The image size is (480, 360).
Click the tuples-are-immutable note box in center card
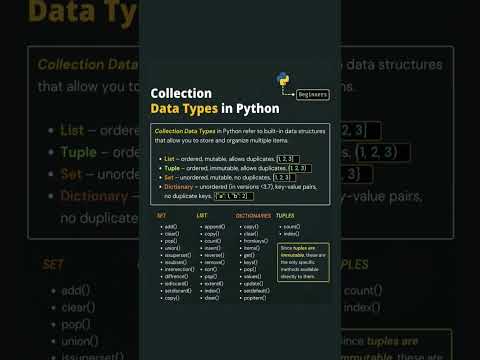pos(303,262)
